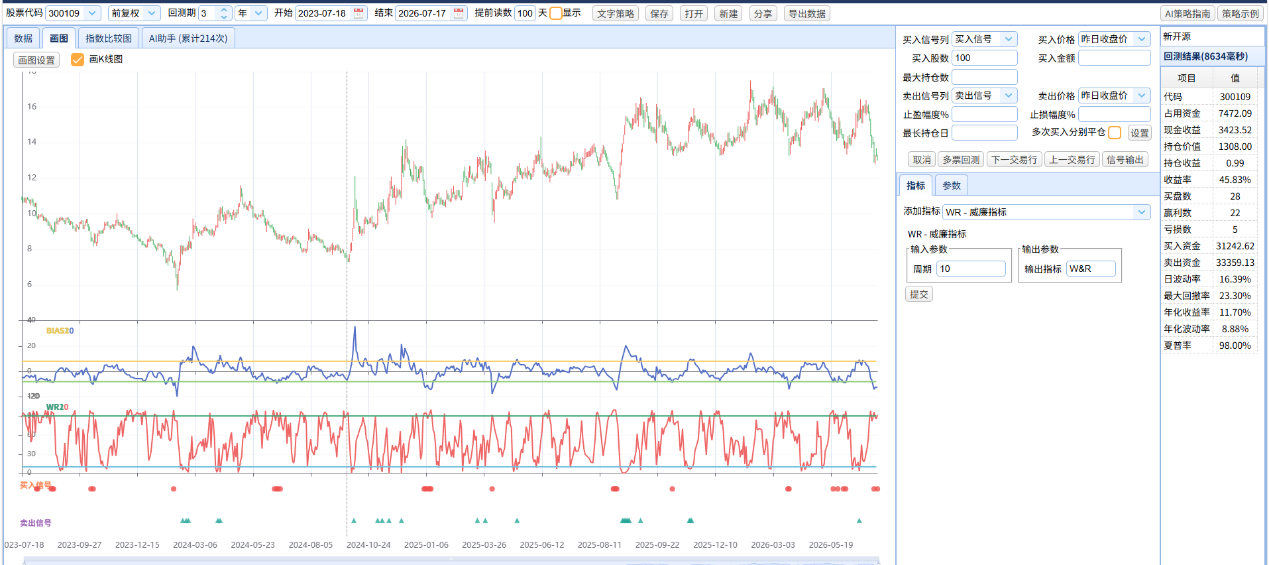Toggle the 画K线图 checkbox
The width and height of the screenshot is (1269, 565).
(77, 60)
